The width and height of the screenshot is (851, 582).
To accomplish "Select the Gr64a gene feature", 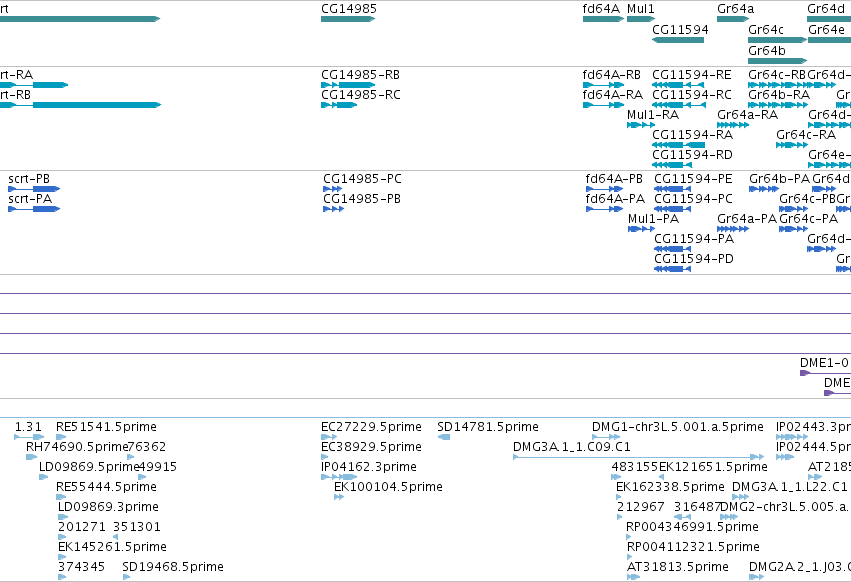I will [x=733, y=19].
